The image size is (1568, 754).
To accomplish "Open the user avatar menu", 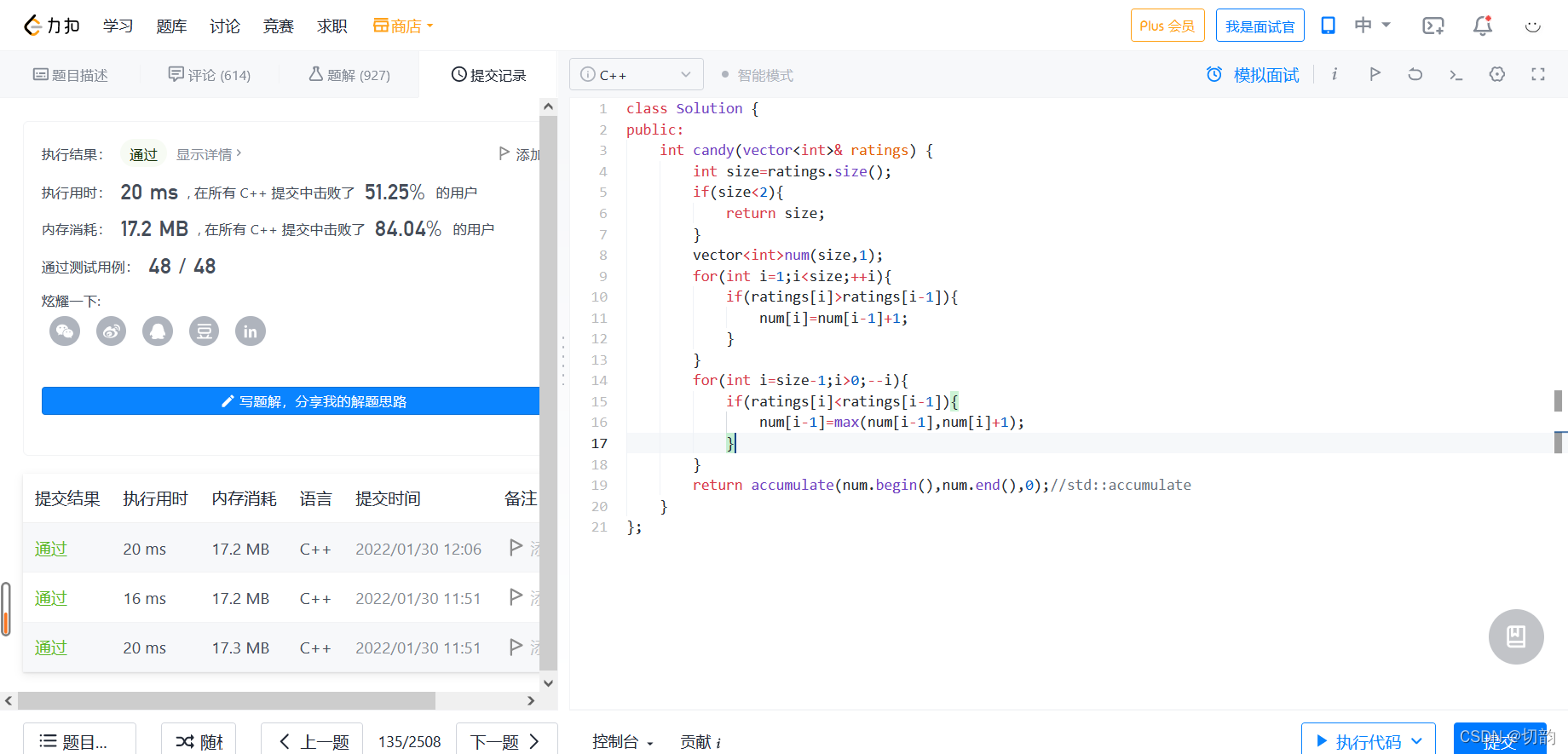I will (x=1533, y=26).
